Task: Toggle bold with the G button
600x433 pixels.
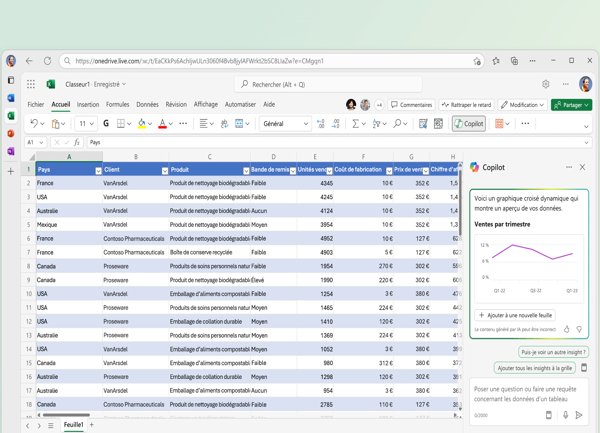Action: (106, 124)
